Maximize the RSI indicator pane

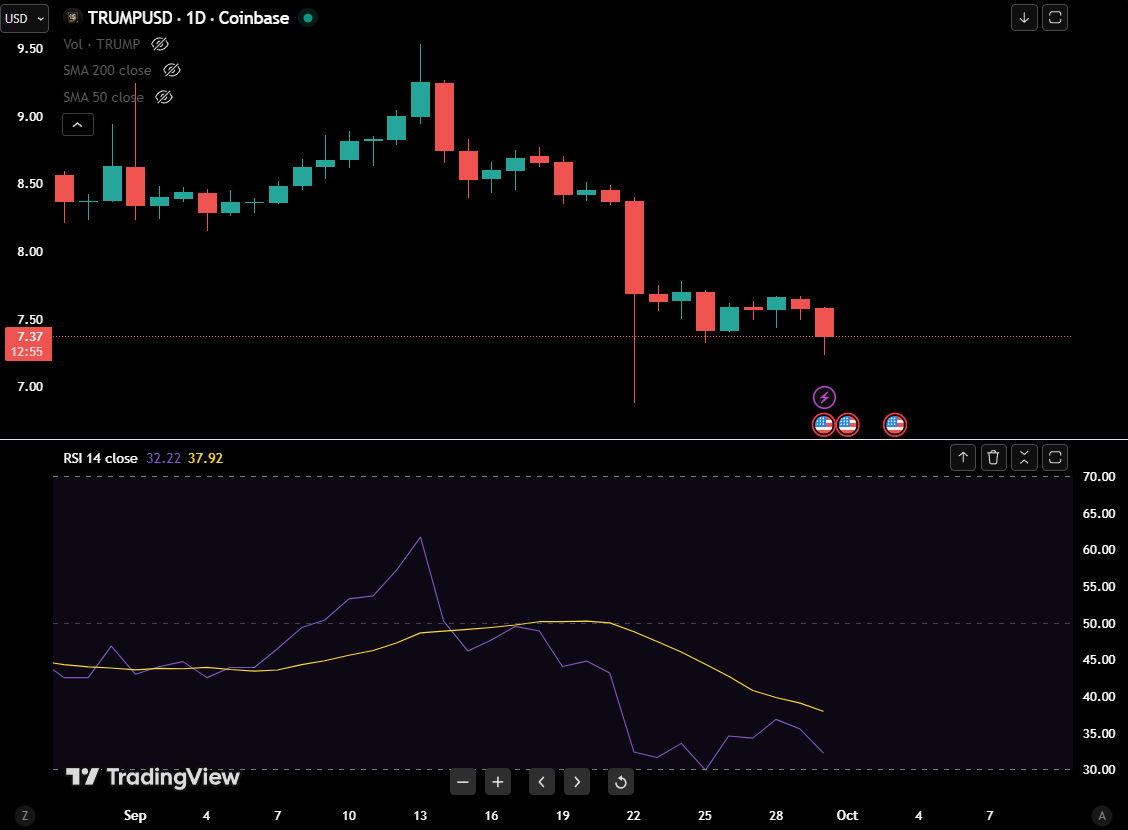(1054, 458)
